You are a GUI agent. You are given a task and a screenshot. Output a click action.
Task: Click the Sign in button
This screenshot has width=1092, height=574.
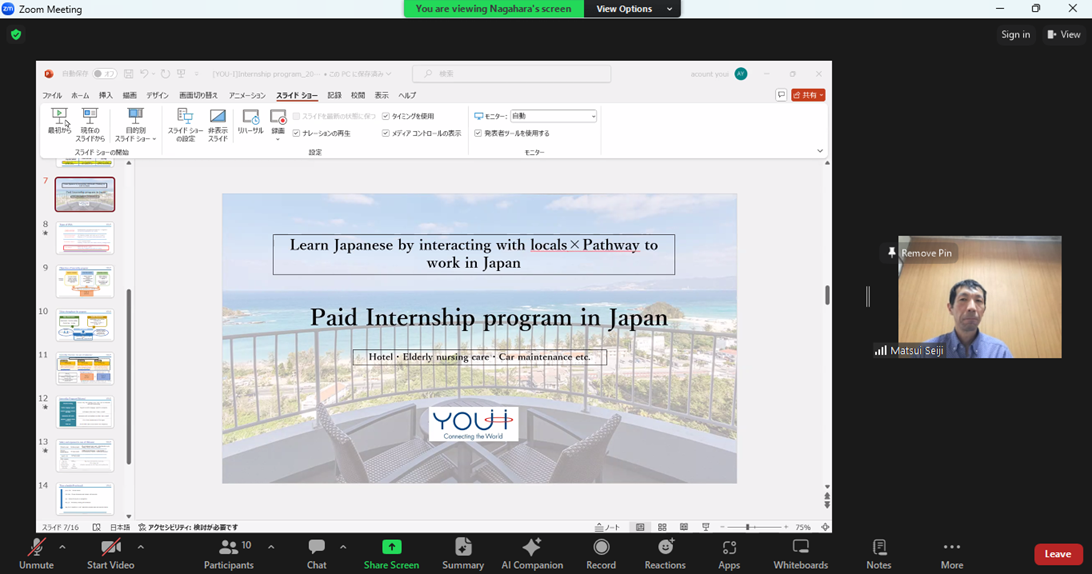[1015, 34]
